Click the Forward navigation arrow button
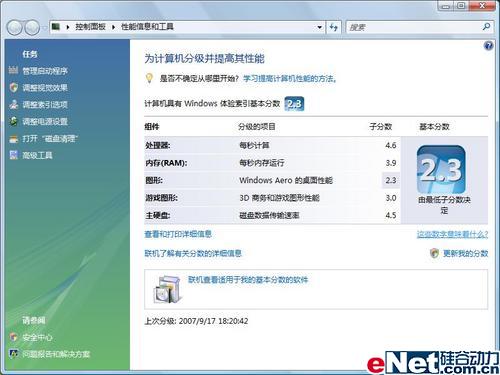 (x=32, y=27)
